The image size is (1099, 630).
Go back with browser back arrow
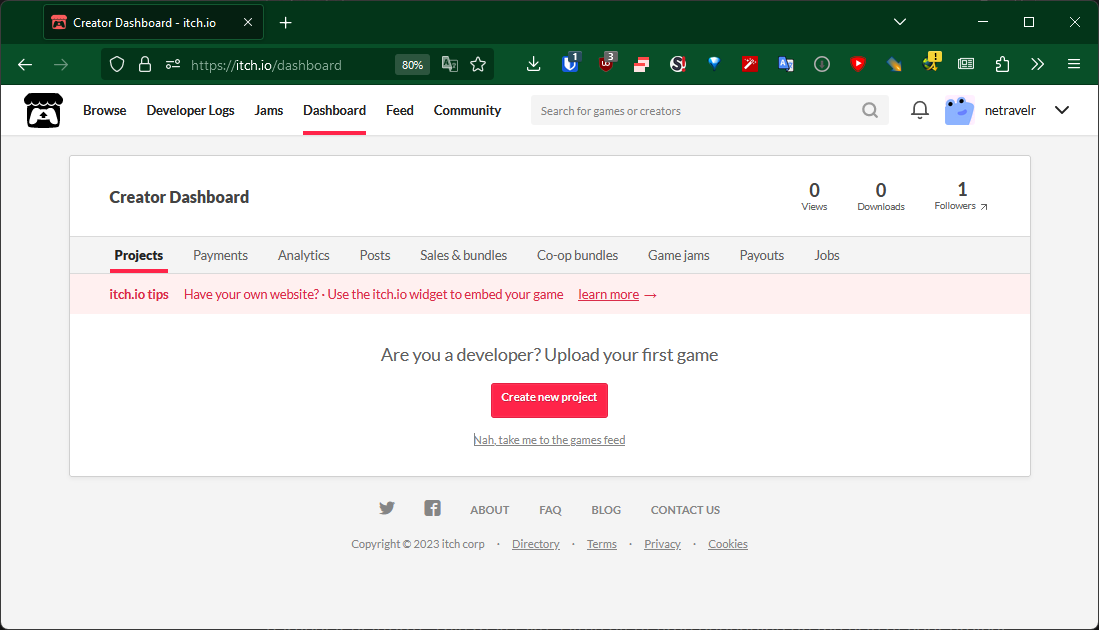point(25,64)
